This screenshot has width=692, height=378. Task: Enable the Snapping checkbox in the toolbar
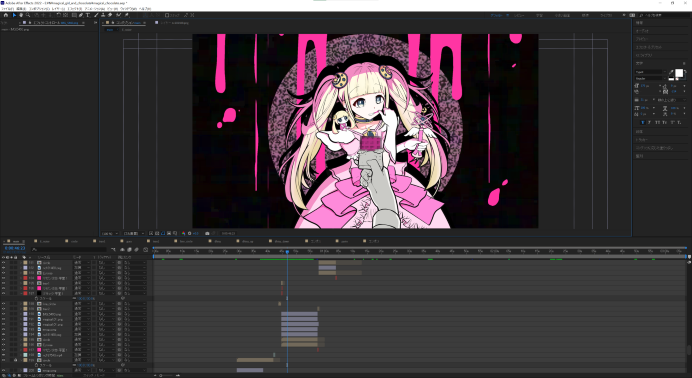click(167, 15)
